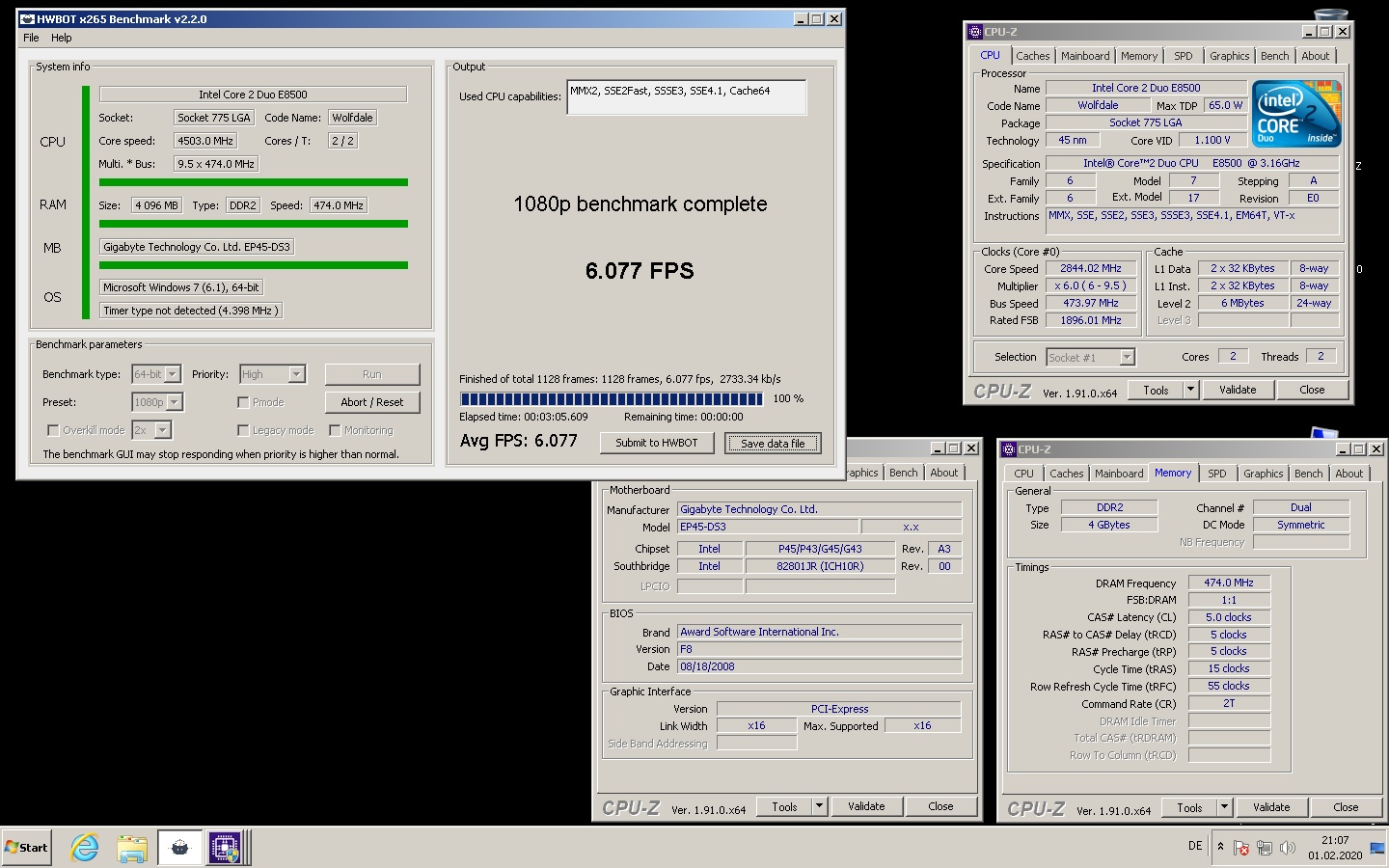Viewport: 1389px width, 868px height.
Task: Click the CPU-Z chip icon in the taskbar
Action: (x=226, y=848)
